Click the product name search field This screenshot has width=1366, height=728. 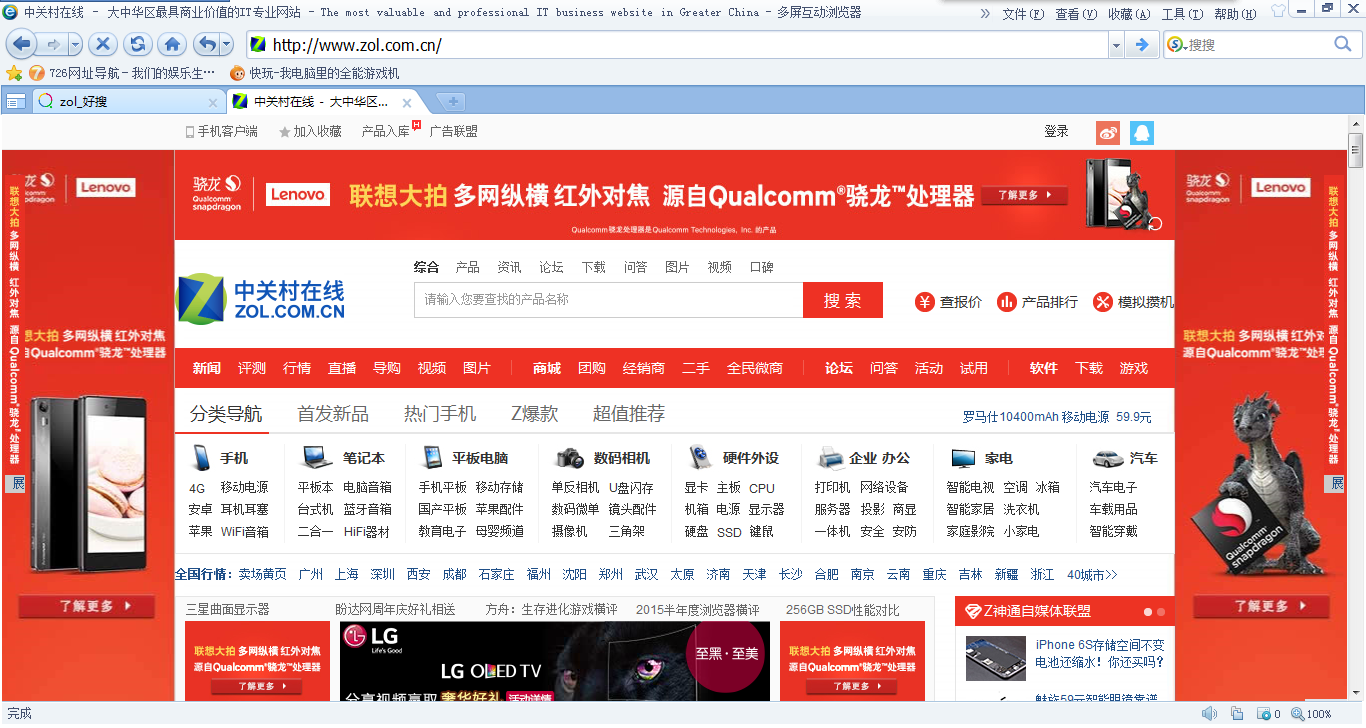[x=609, y=300]
